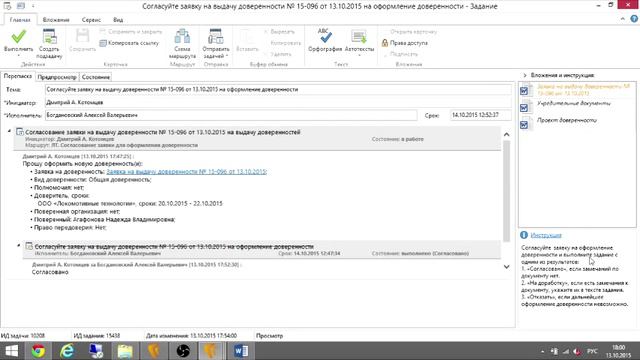This screenshot has width=640, height=360.
Task: Click the Вставить paste icon
Action: tap(247, 37)
